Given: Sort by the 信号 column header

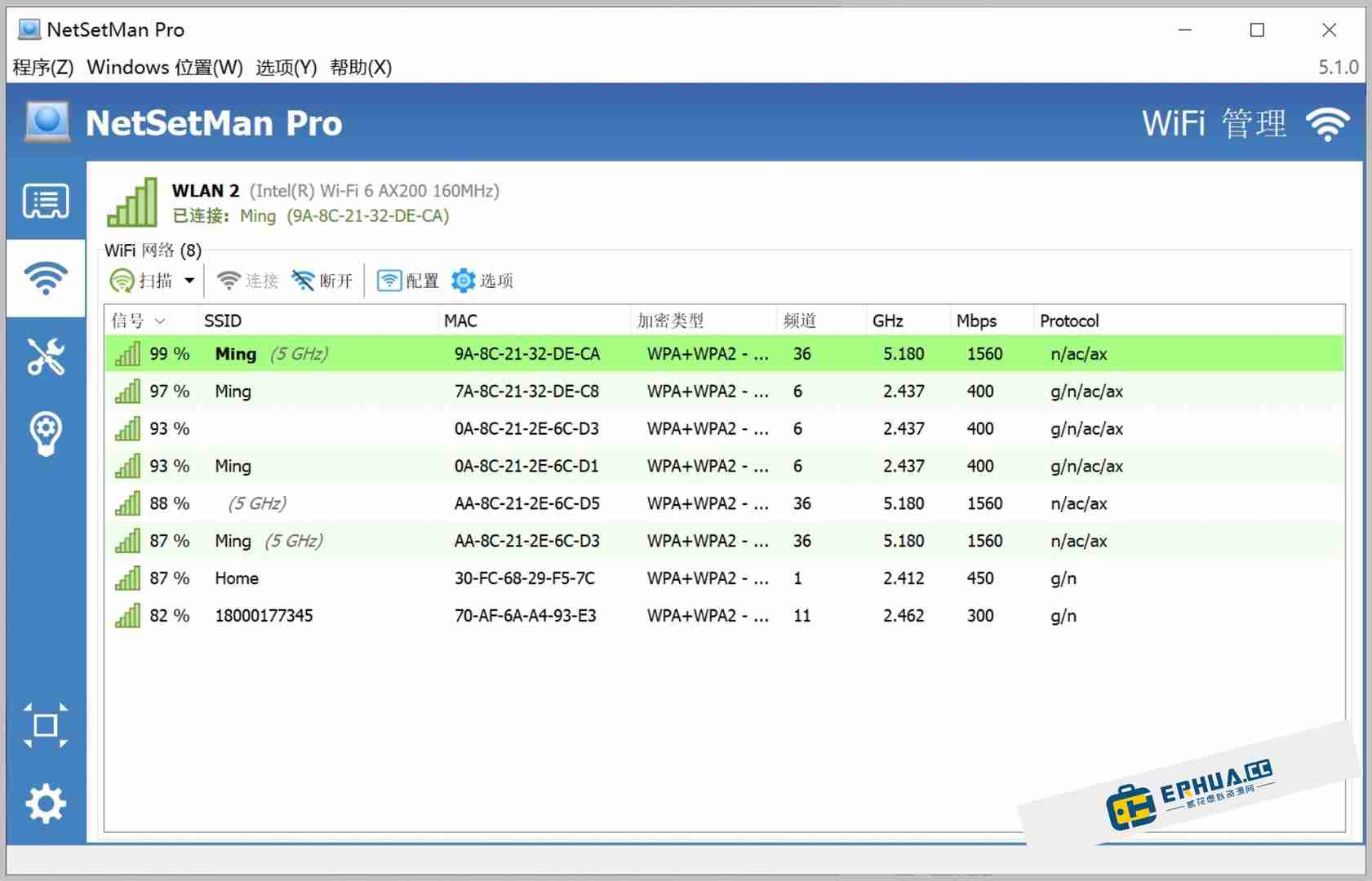Looking at the screenshot, I should pos(151,321).
